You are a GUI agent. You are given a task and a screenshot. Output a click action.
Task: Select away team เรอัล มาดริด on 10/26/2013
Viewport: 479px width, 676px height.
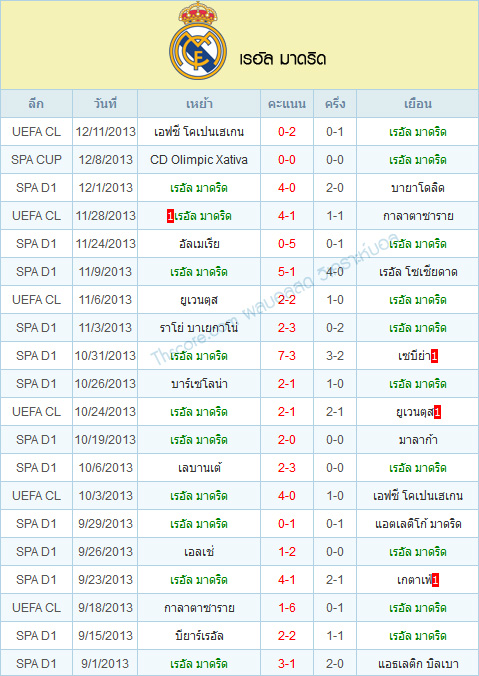(x=417, y=384)
